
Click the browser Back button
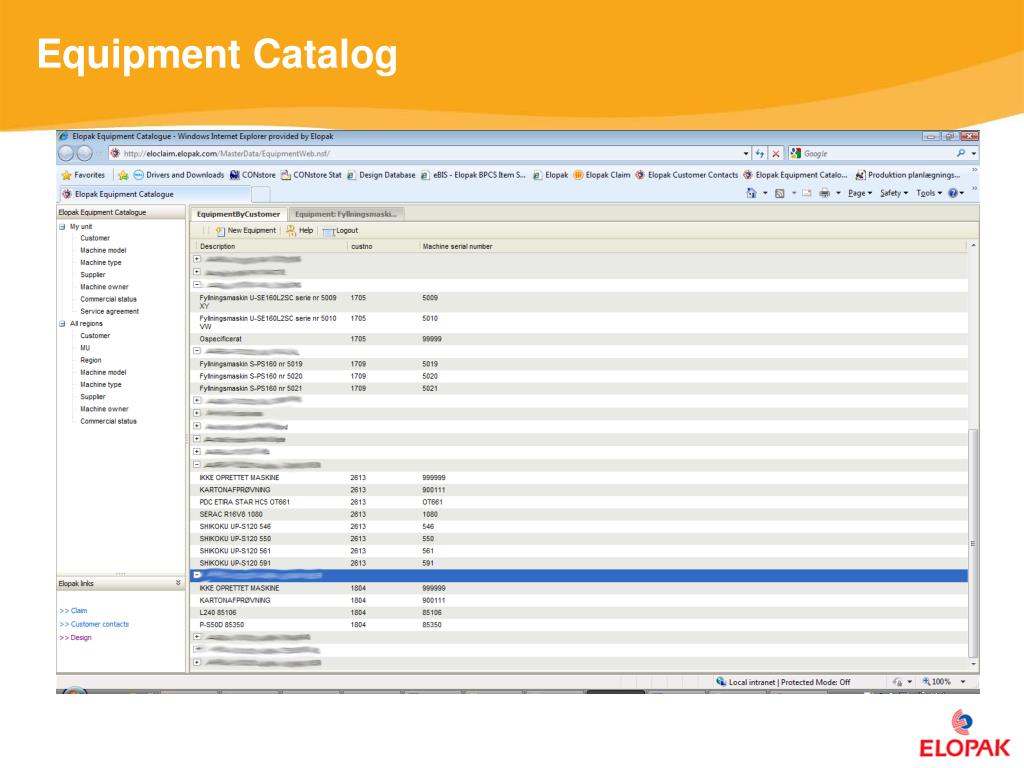pyautogui.click(x=66, y=153)
